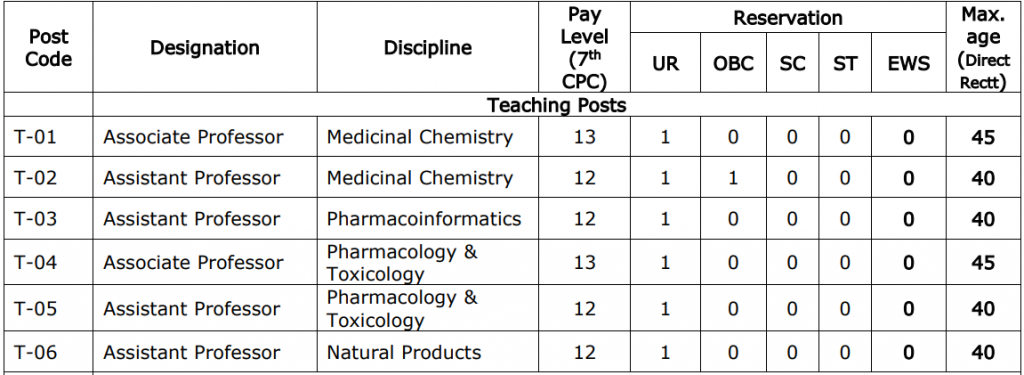The height and width of the screenshot is (375, 1024).
Task: Click the Post Code column header
Action: click(x=48, y=48)
